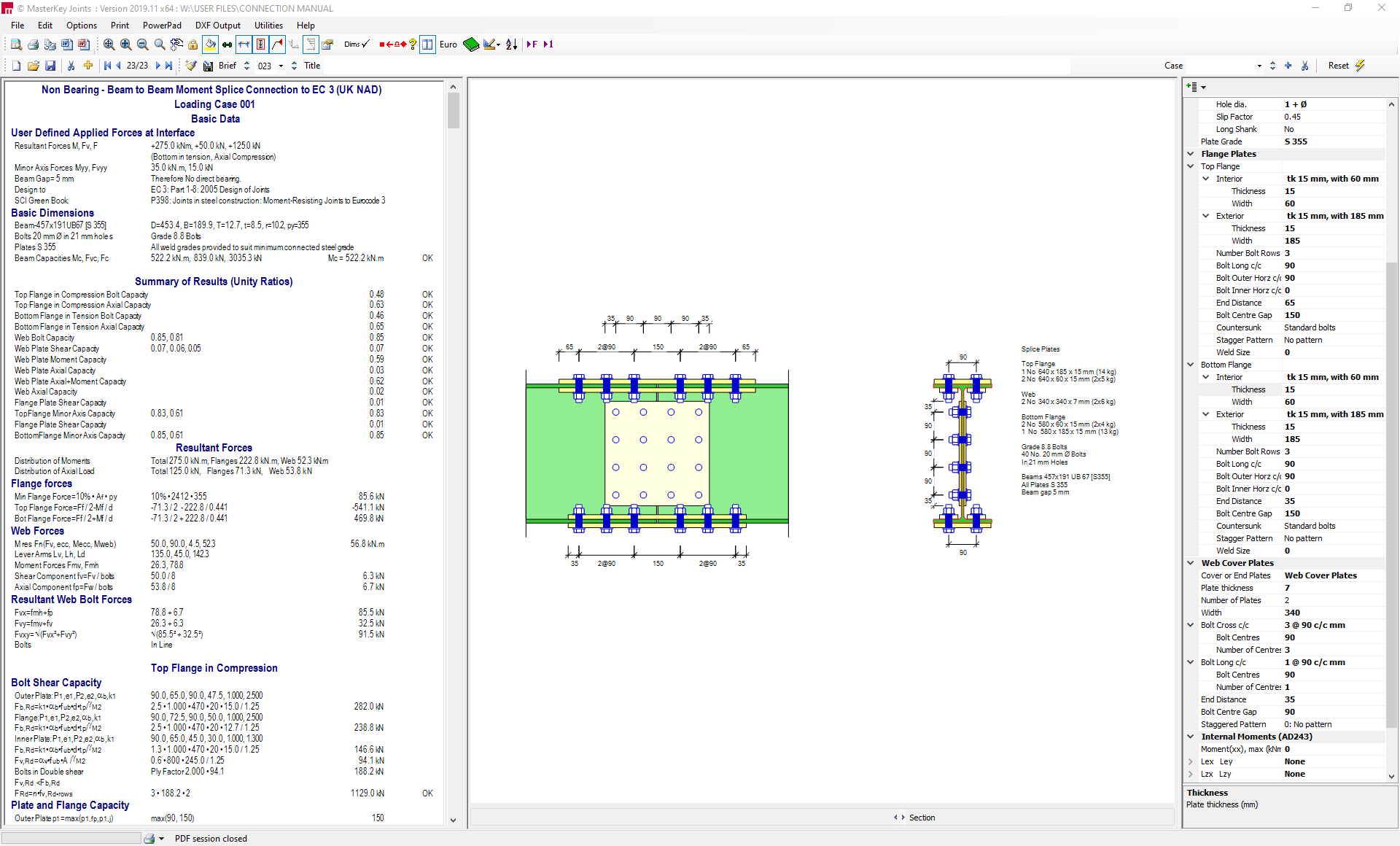This screenshot has width=1400, height=846.
Task: Open the Options menu
Action: (x=82, y=25)
